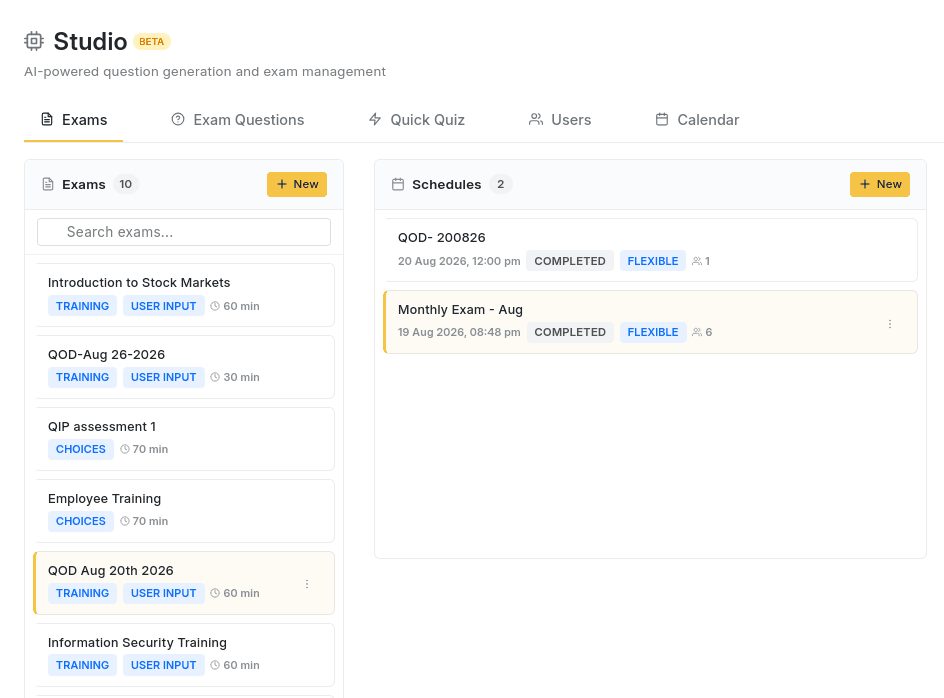The image size is (944, 698).
Task: Click TRAINING tag on QOD Aug 20th 2026
Action: 82,593
